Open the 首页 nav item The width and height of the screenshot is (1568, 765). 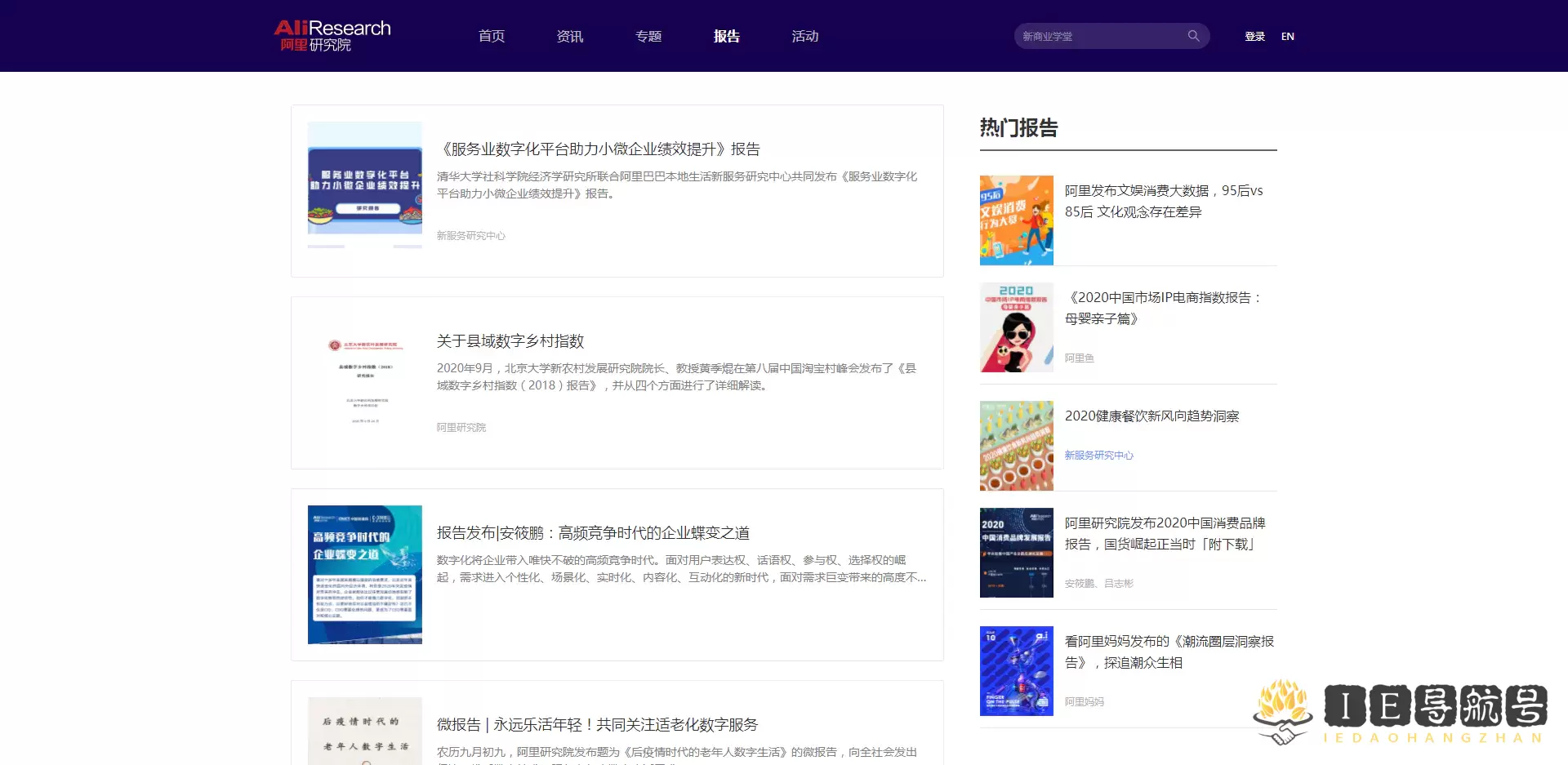(492, 36)
